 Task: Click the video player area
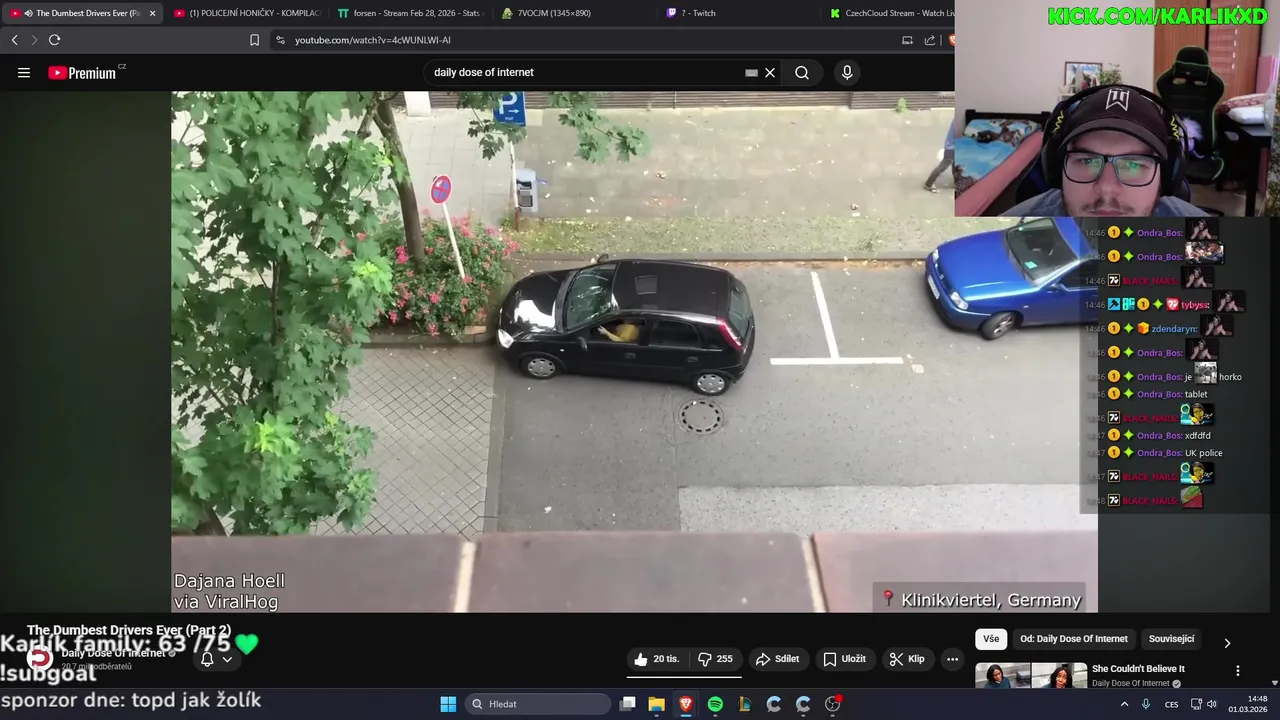click(634, 352)
